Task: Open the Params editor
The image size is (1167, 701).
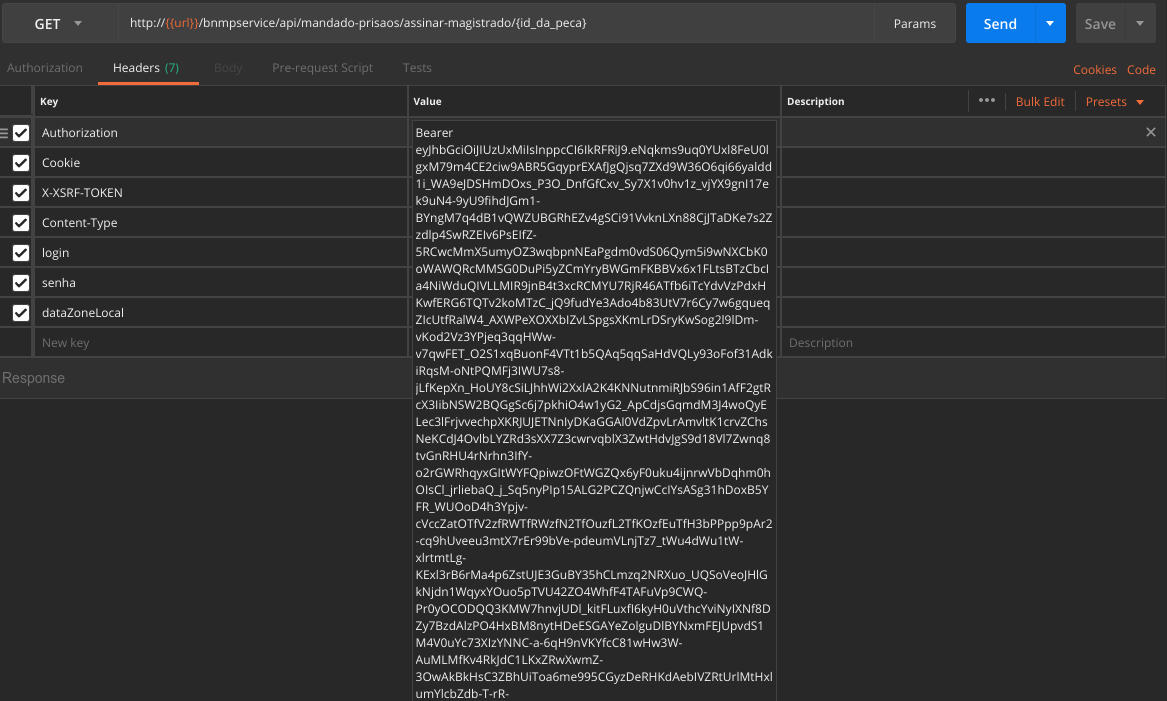Action: click(x=915, y=23)
